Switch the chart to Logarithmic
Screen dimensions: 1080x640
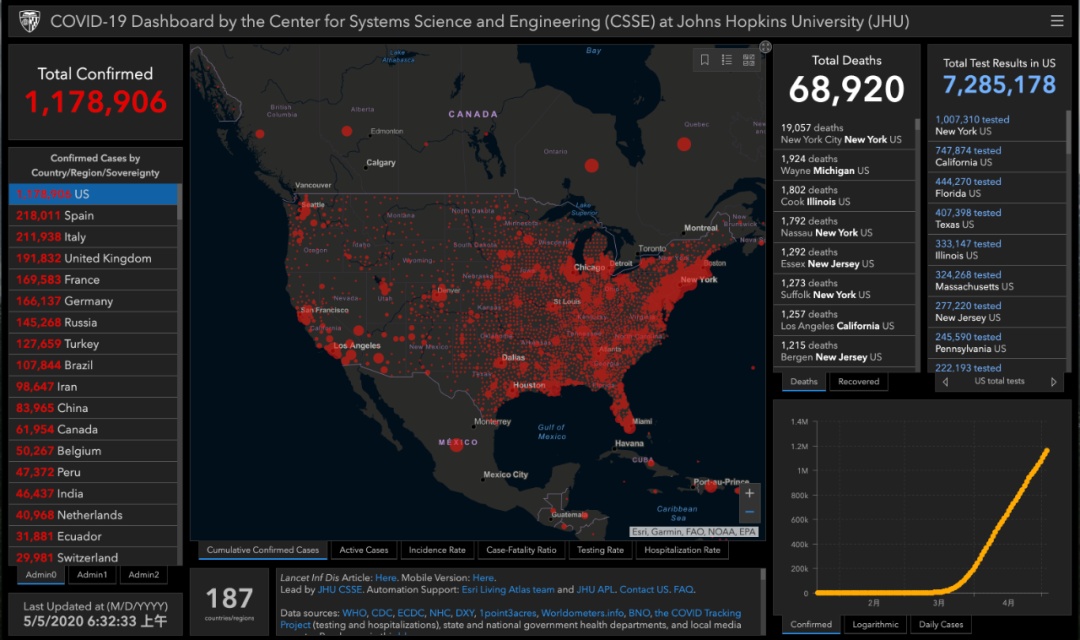tap(875, 625)
